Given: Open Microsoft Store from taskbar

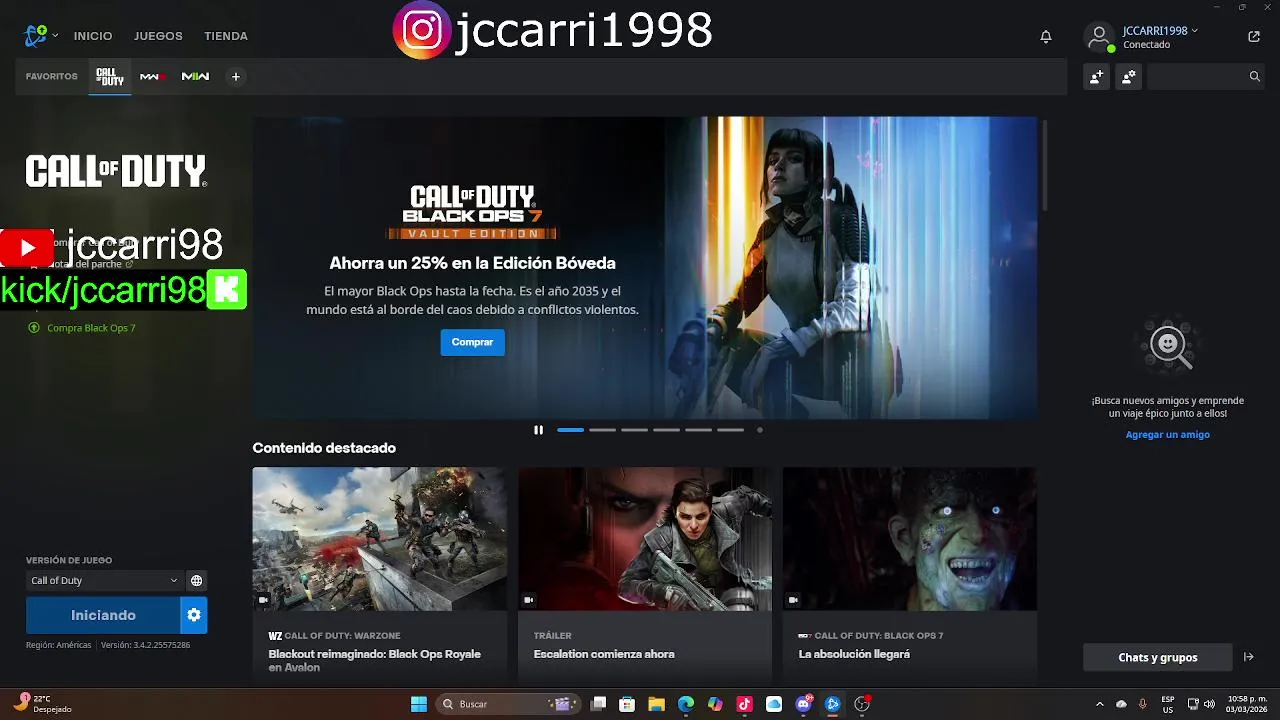Looking at the screenshot, I should click(x=627, y=704).
